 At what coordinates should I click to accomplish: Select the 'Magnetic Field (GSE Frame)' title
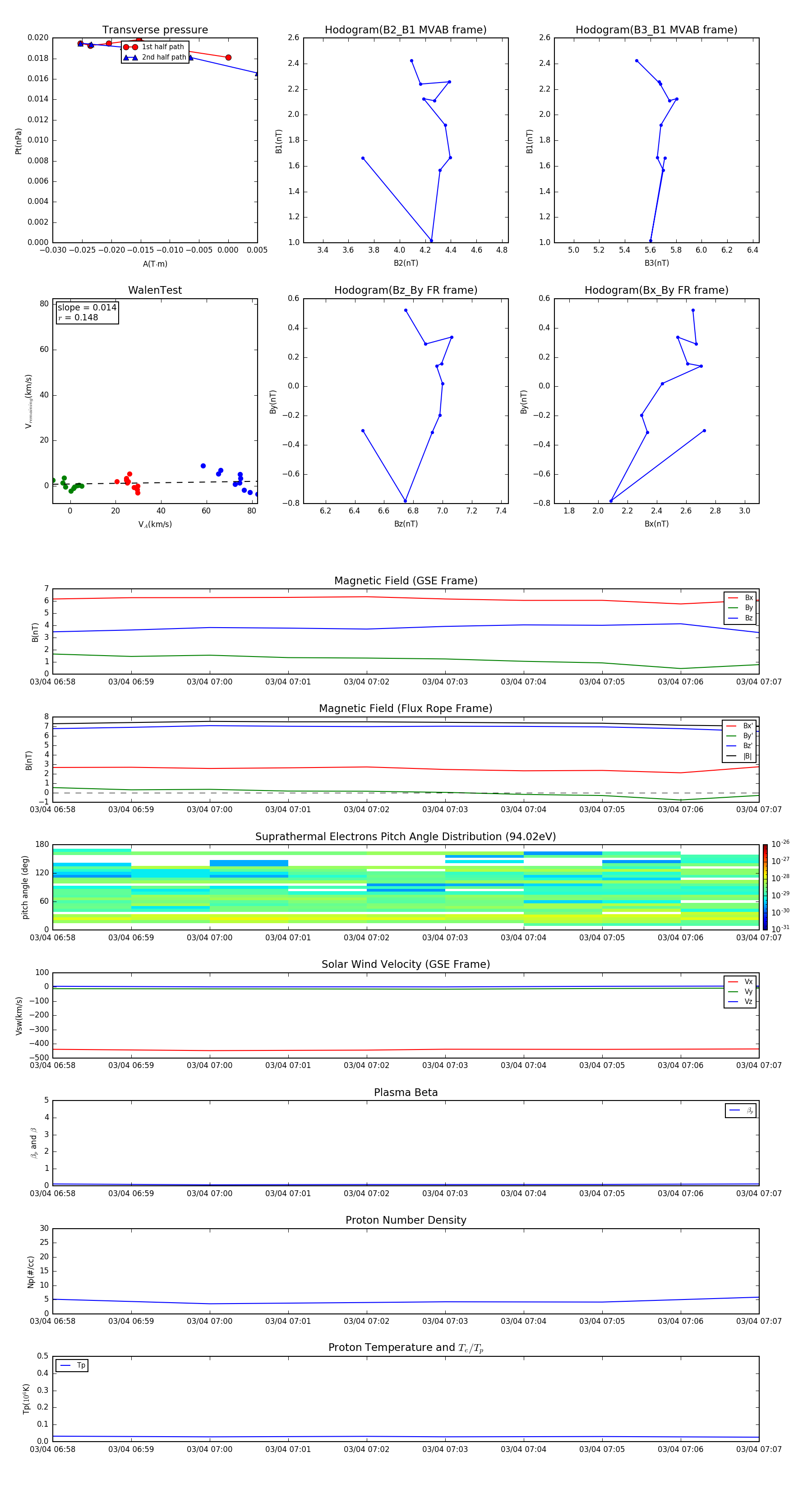pos(406,581)
